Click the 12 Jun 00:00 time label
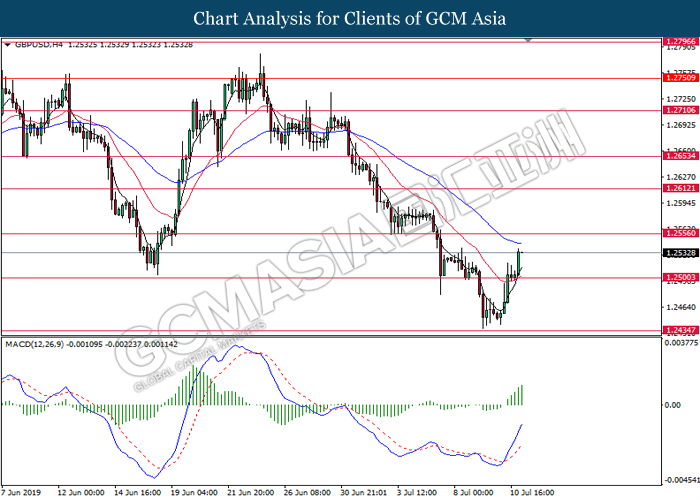Viewport: 700px width, 500px height. click(x=81, y=493)
